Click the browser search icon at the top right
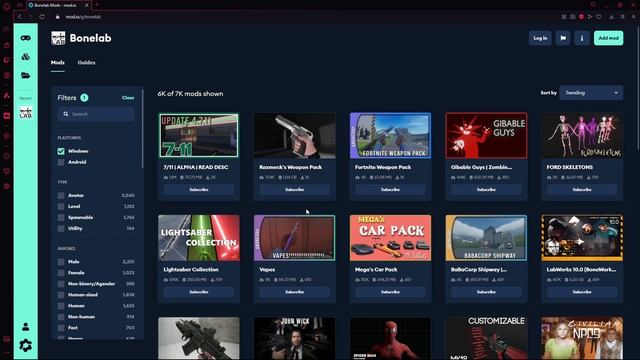 [593, 5]
